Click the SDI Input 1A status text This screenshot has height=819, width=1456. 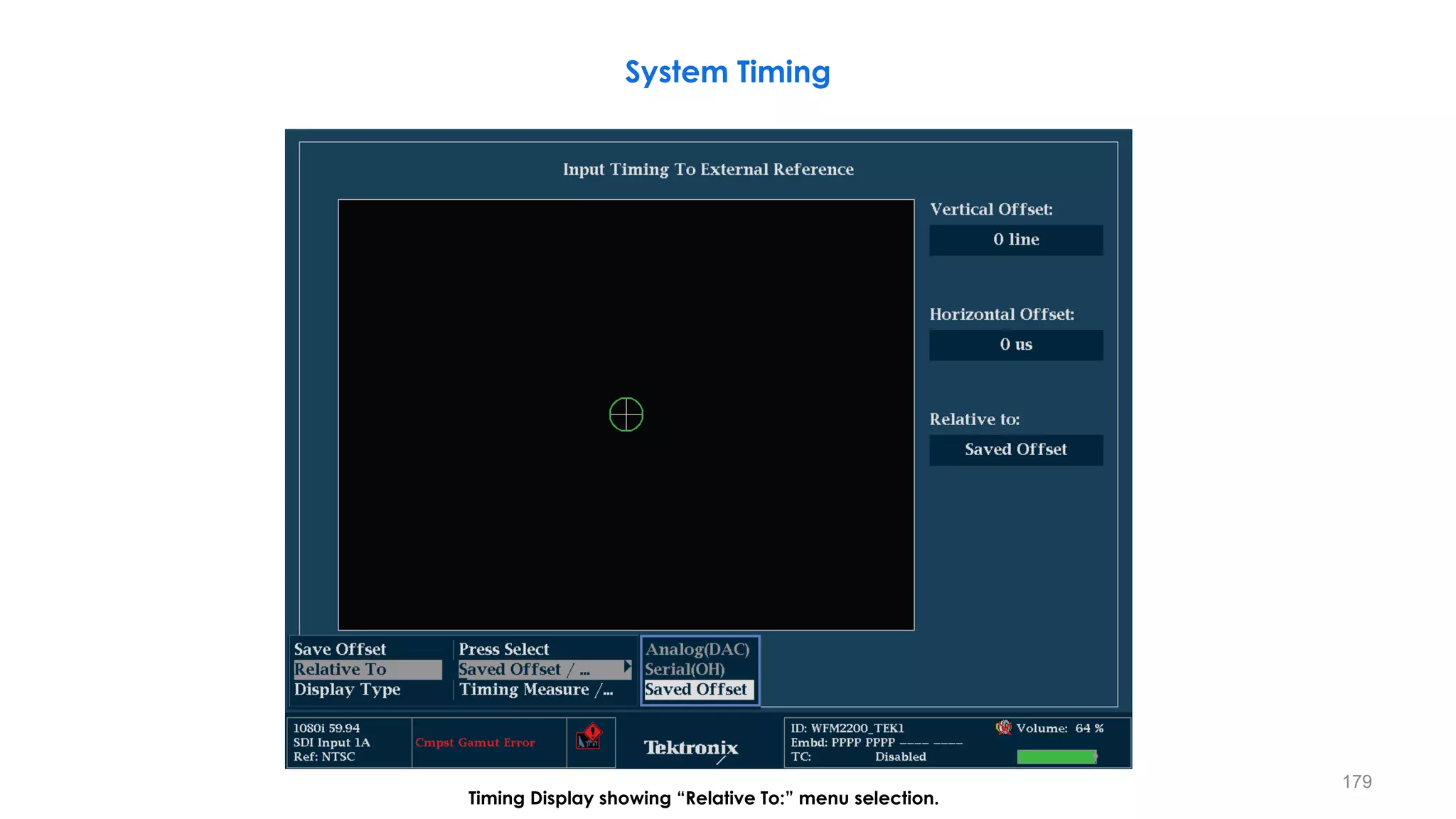[x=331, y=742]
